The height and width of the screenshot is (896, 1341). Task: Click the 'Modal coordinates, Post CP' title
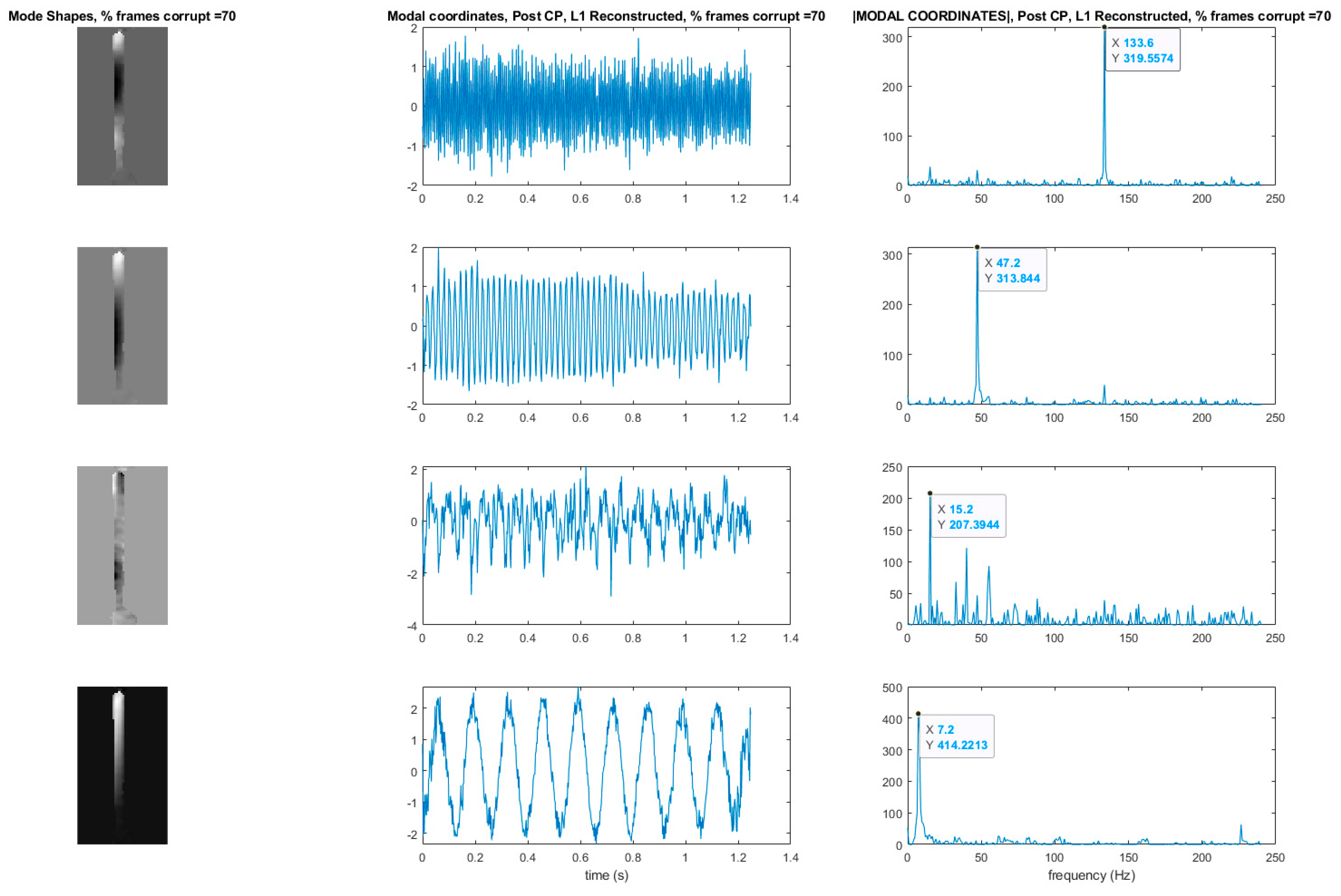click(606, 16)
